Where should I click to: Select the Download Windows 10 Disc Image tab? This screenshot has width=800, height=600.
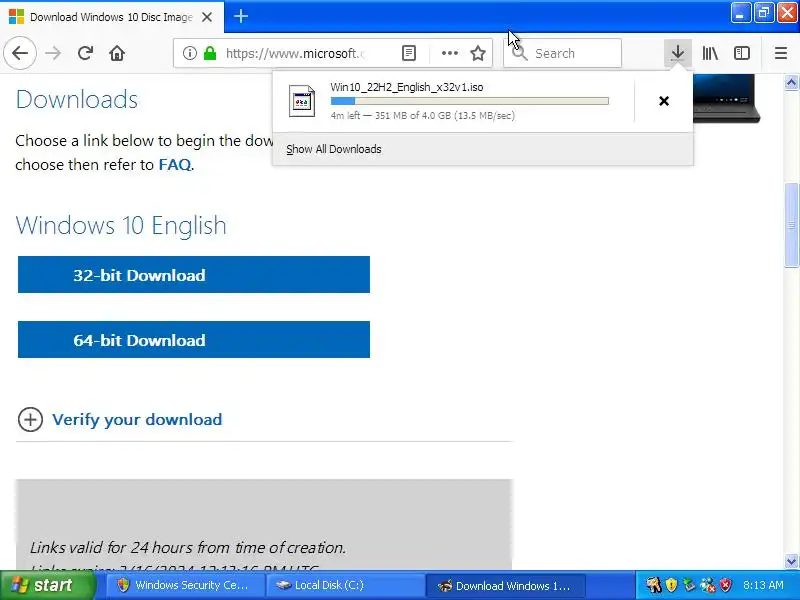111,17
